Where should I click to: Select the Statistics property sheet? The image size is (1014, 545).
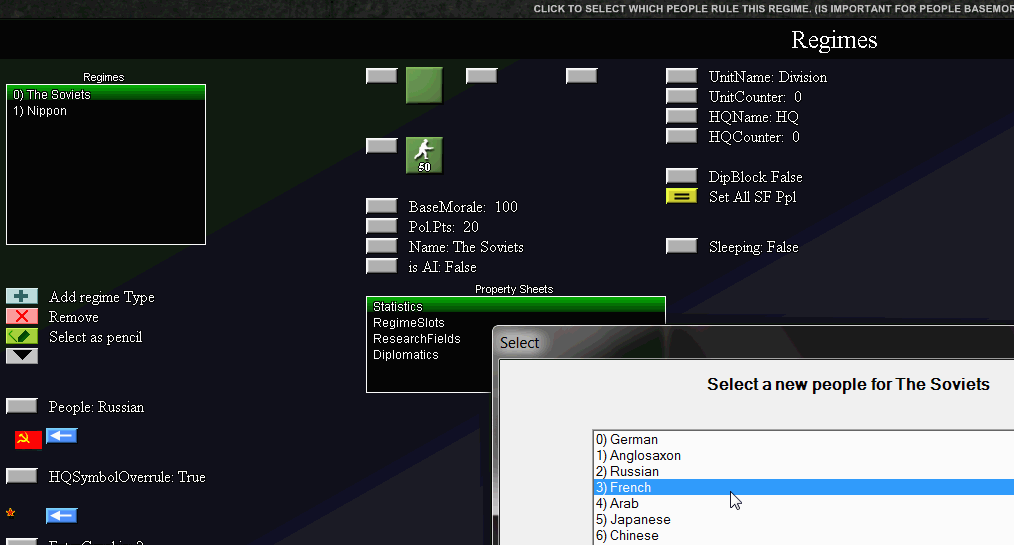(515, 306)
